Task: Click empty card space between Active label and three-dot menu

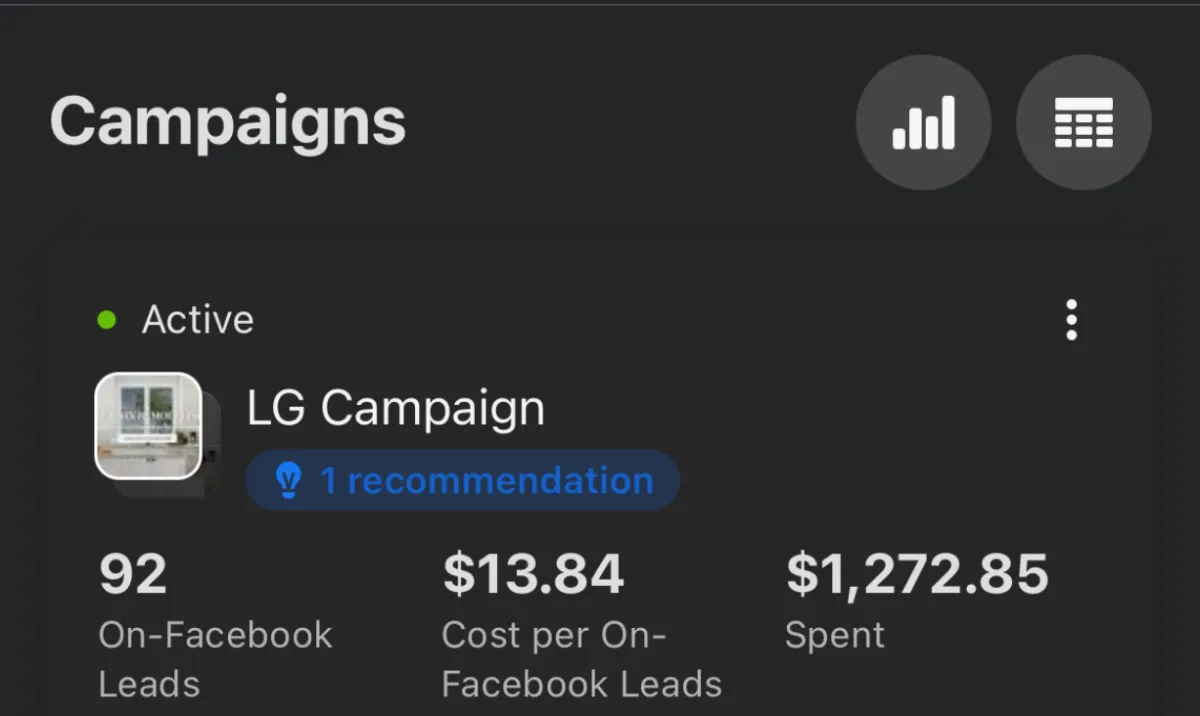Action: (x=650, y=320)
